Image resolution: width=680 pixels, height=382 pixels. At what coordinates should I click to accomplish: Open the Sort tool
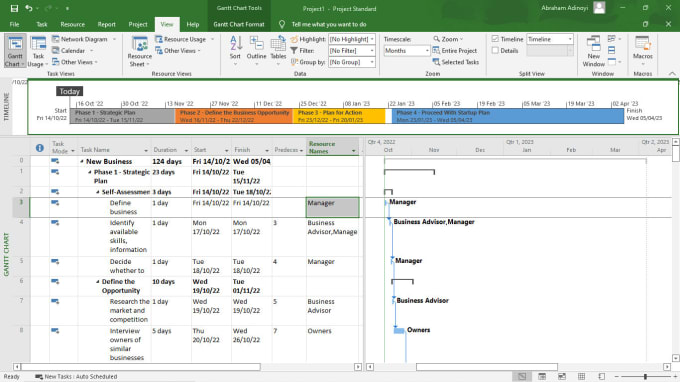235,51
